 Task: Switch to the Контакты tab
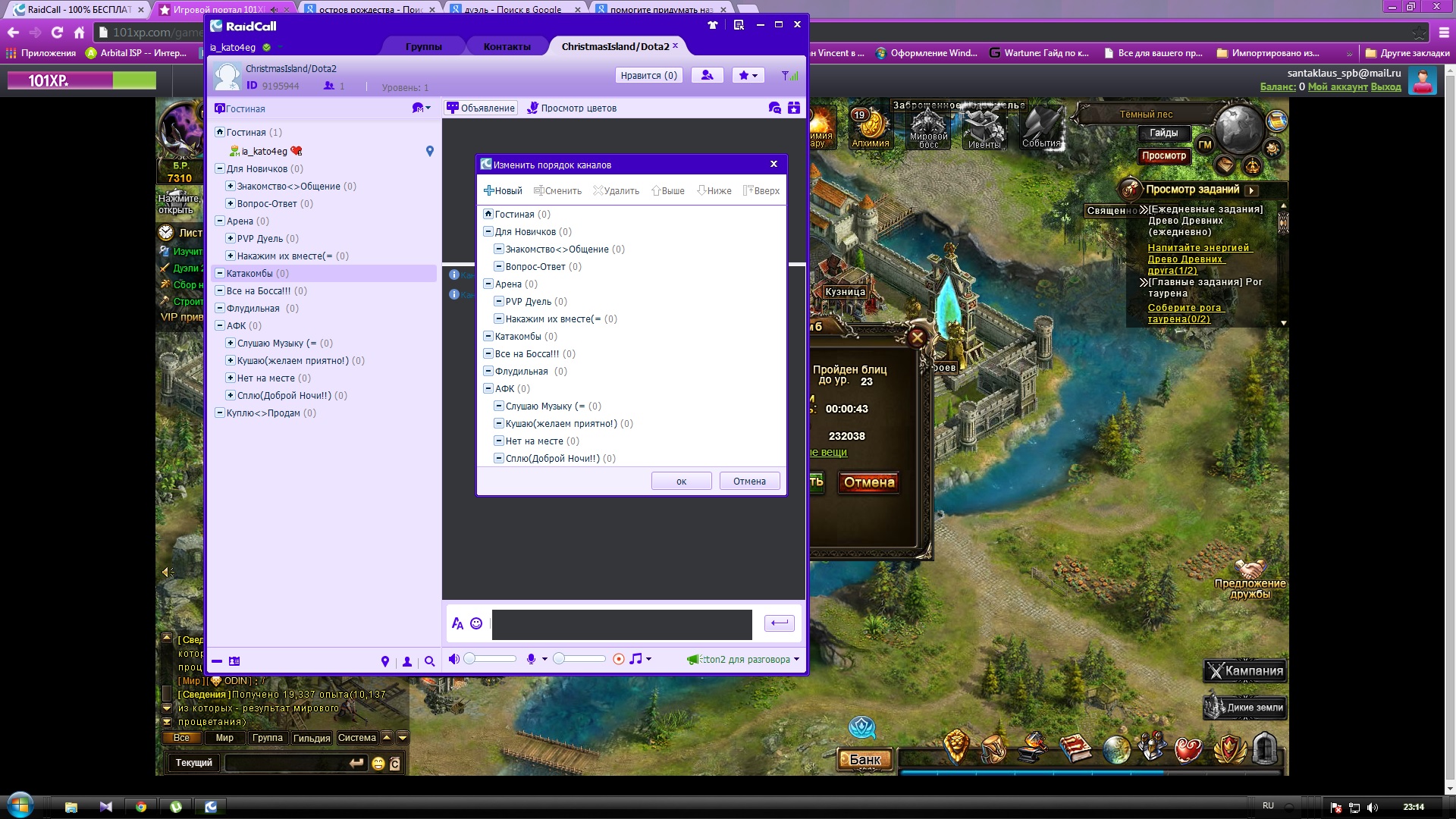click(507, 46)
